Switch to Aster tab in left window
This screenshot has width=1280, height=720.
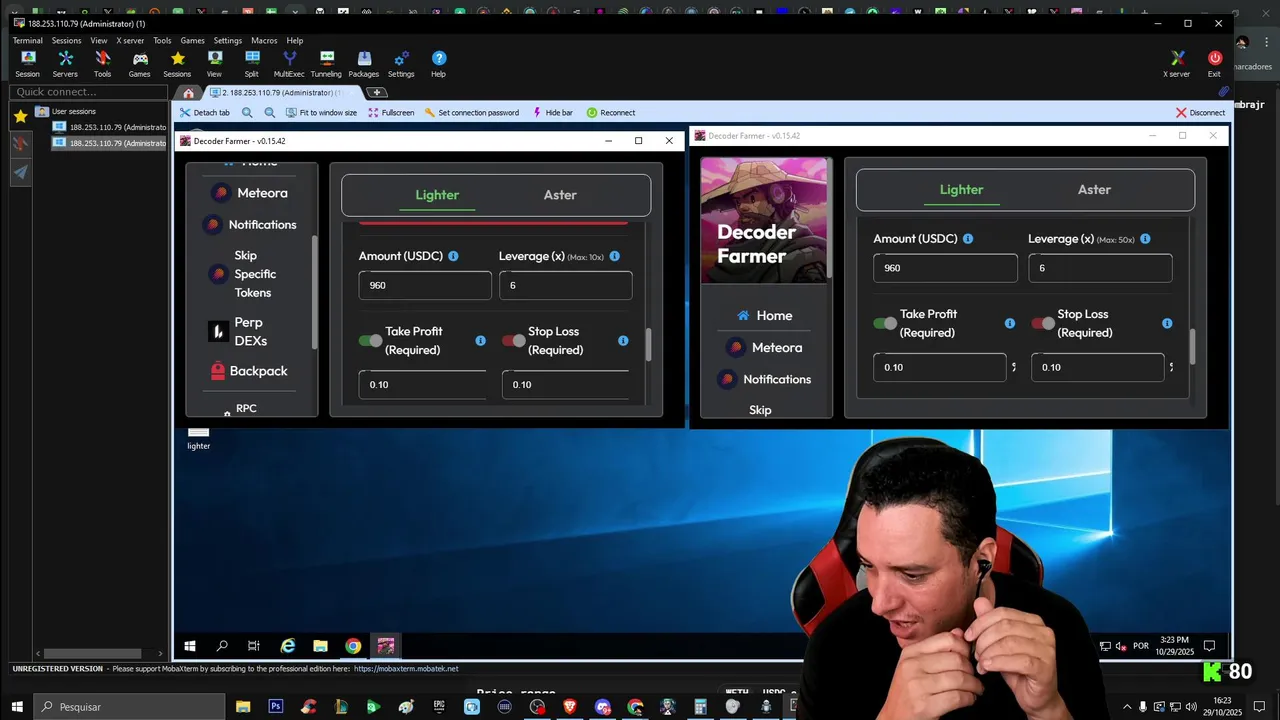coord(560,195)
